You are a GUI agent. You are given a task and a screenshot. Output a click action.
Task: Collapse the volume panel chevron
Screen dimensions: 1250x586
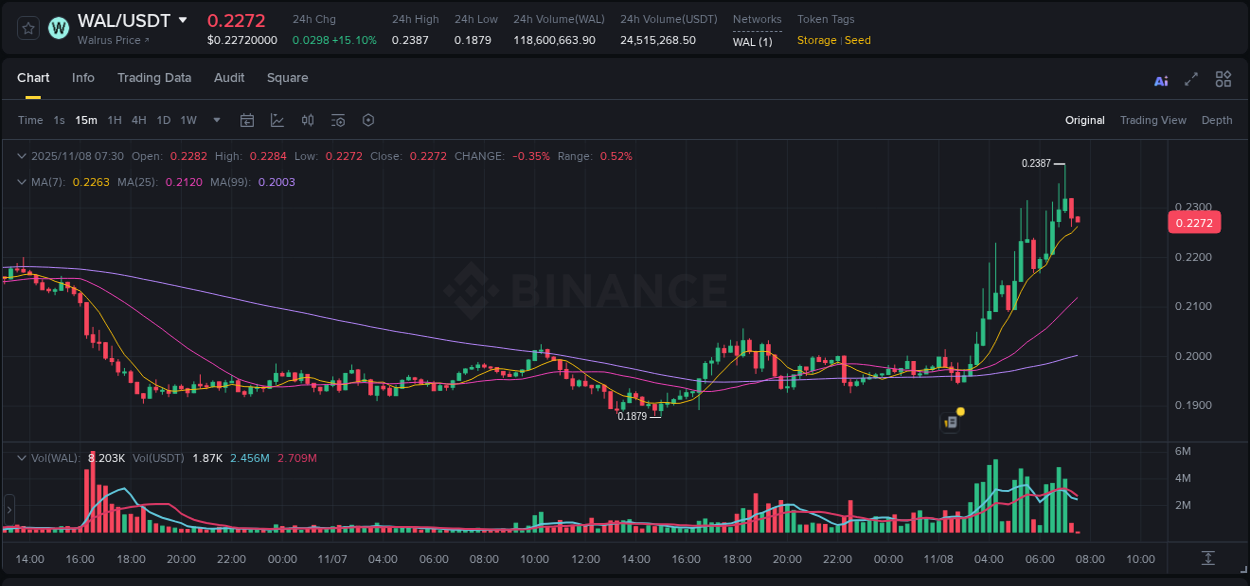21,456
